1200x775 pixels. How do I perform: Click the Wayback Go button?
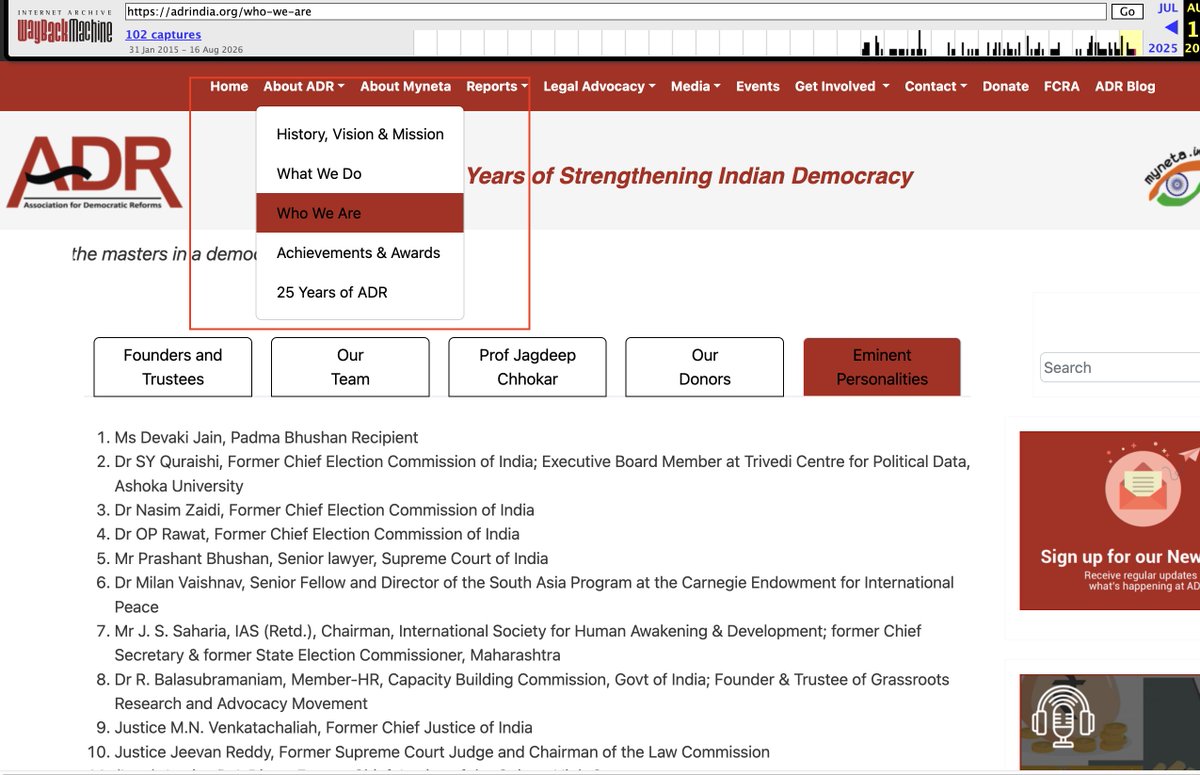pos(1127,12)
